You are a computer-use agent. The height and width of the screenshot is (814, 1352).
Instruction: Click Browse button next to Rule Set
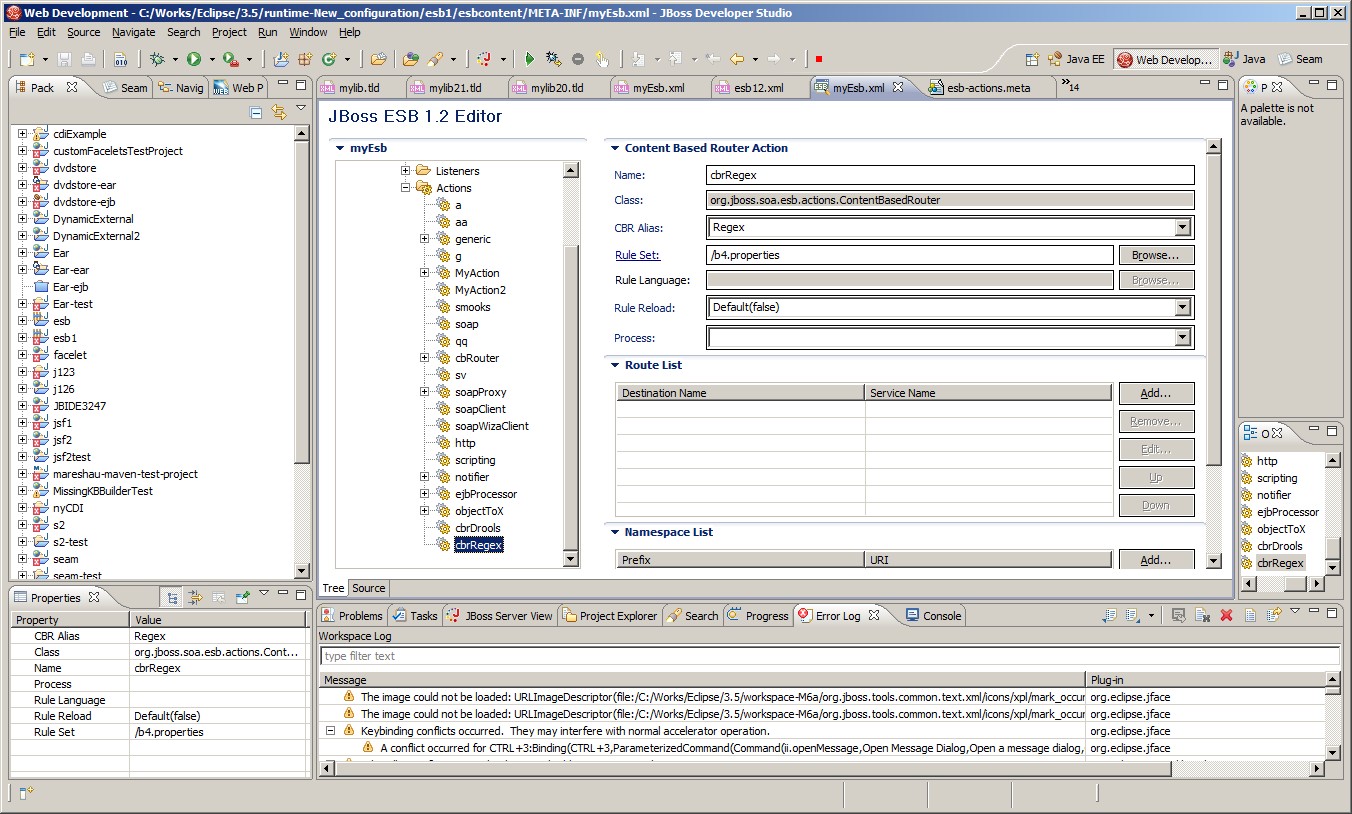pos(1155,255)
